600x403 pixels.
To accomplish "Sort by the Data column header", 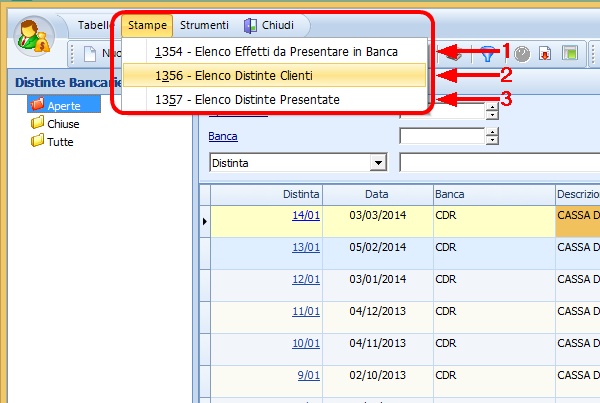I will pos(376,192).
